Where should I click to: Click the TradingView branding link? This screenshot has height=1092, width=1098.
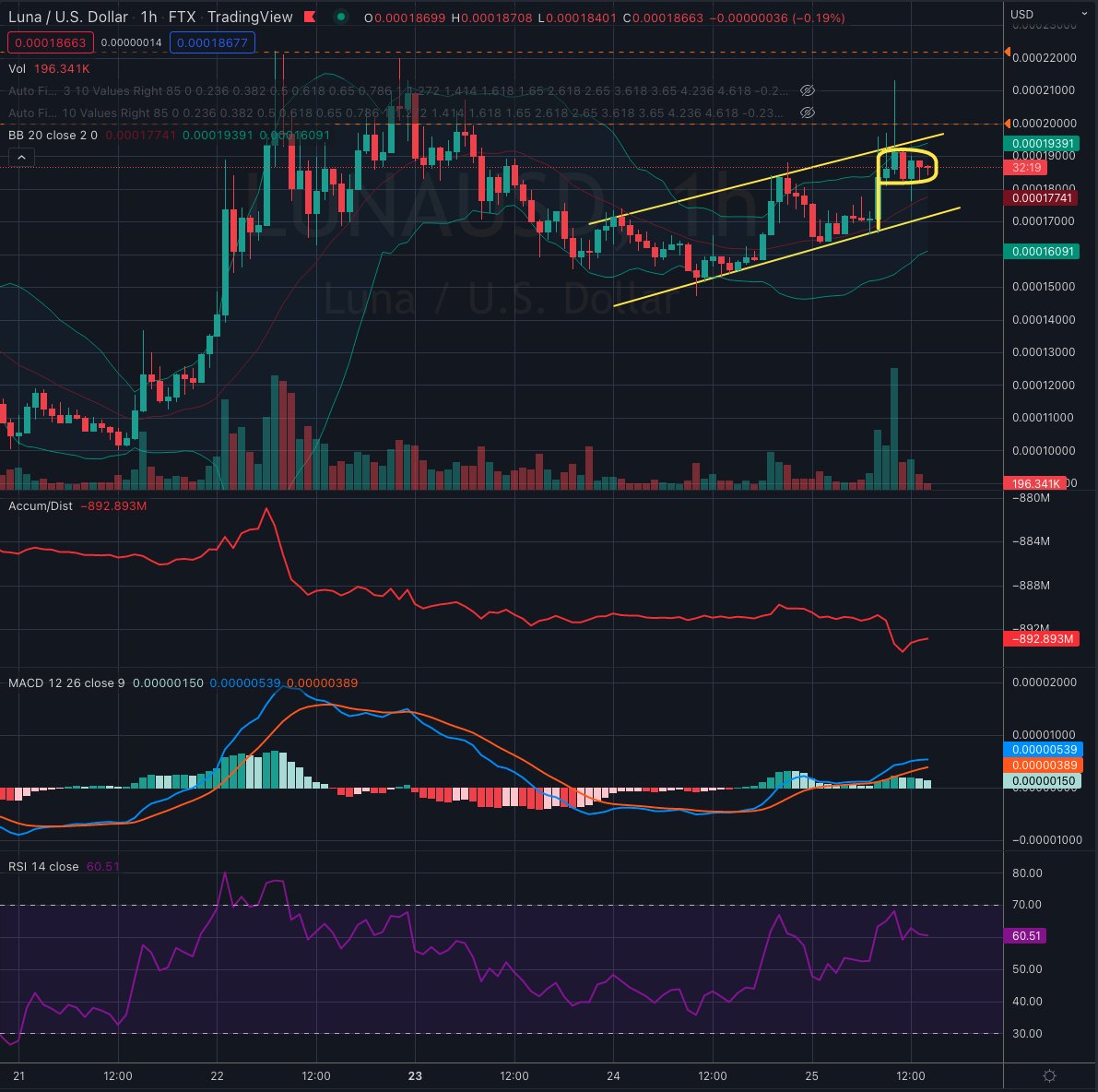[x=249, y=17]
